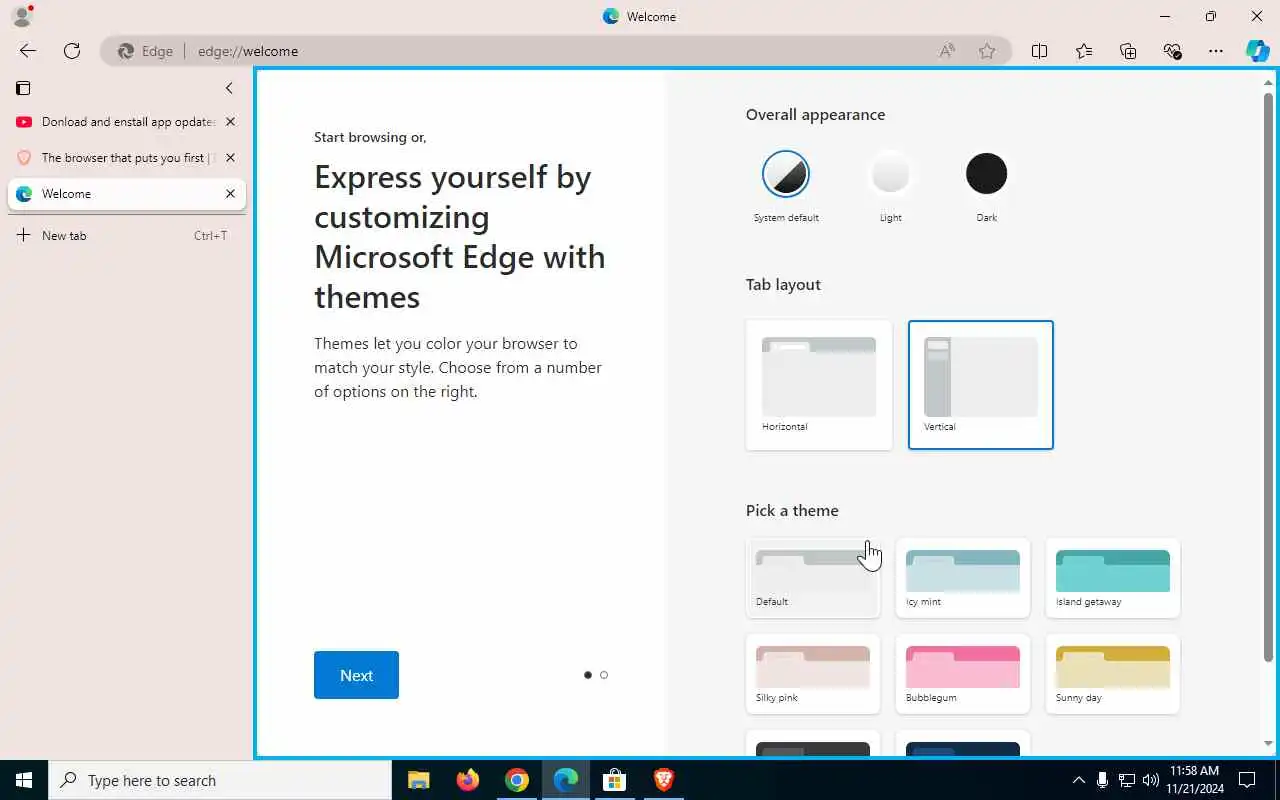This screenshot has height=800, width=1280.
Task: Open a New tab
Action: [x=126, y=236]
